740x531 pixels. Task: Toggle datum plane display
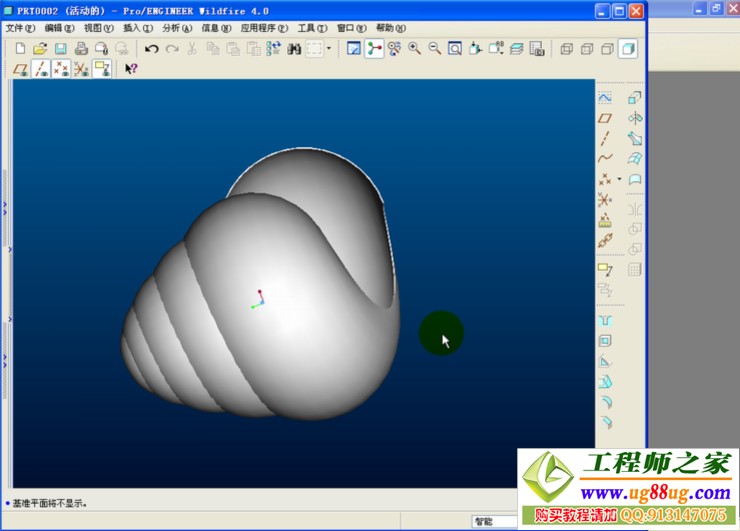(x=21, y=69)
